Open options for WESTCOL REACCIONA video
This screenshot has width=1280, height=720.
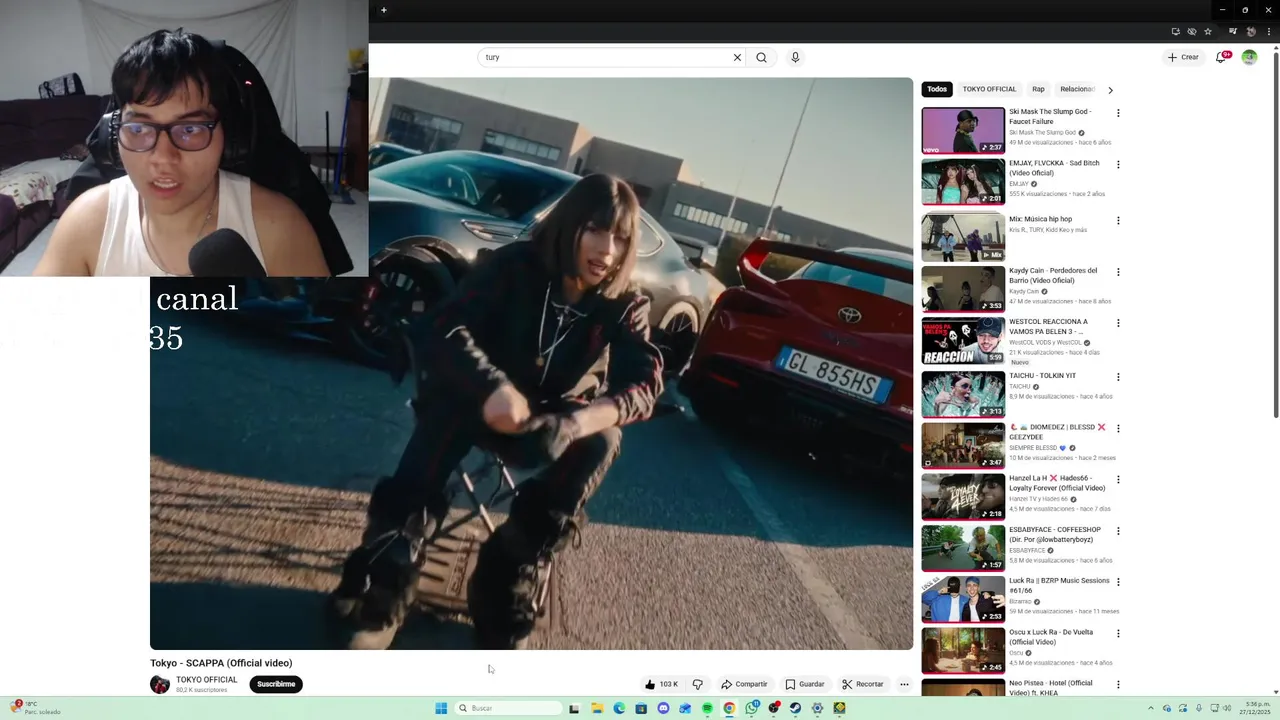(1118, 323)
